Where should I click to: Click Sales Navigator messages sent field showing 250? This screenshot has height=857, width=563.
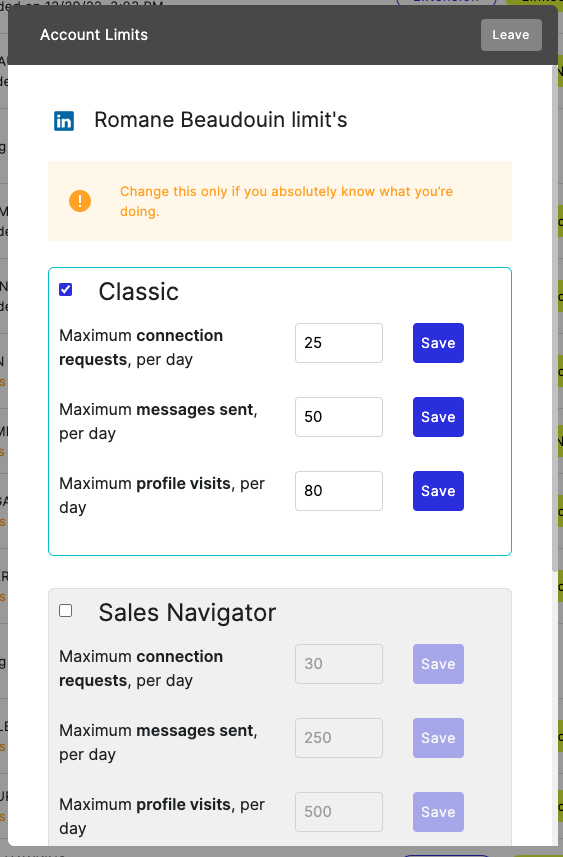click(339, 738)
